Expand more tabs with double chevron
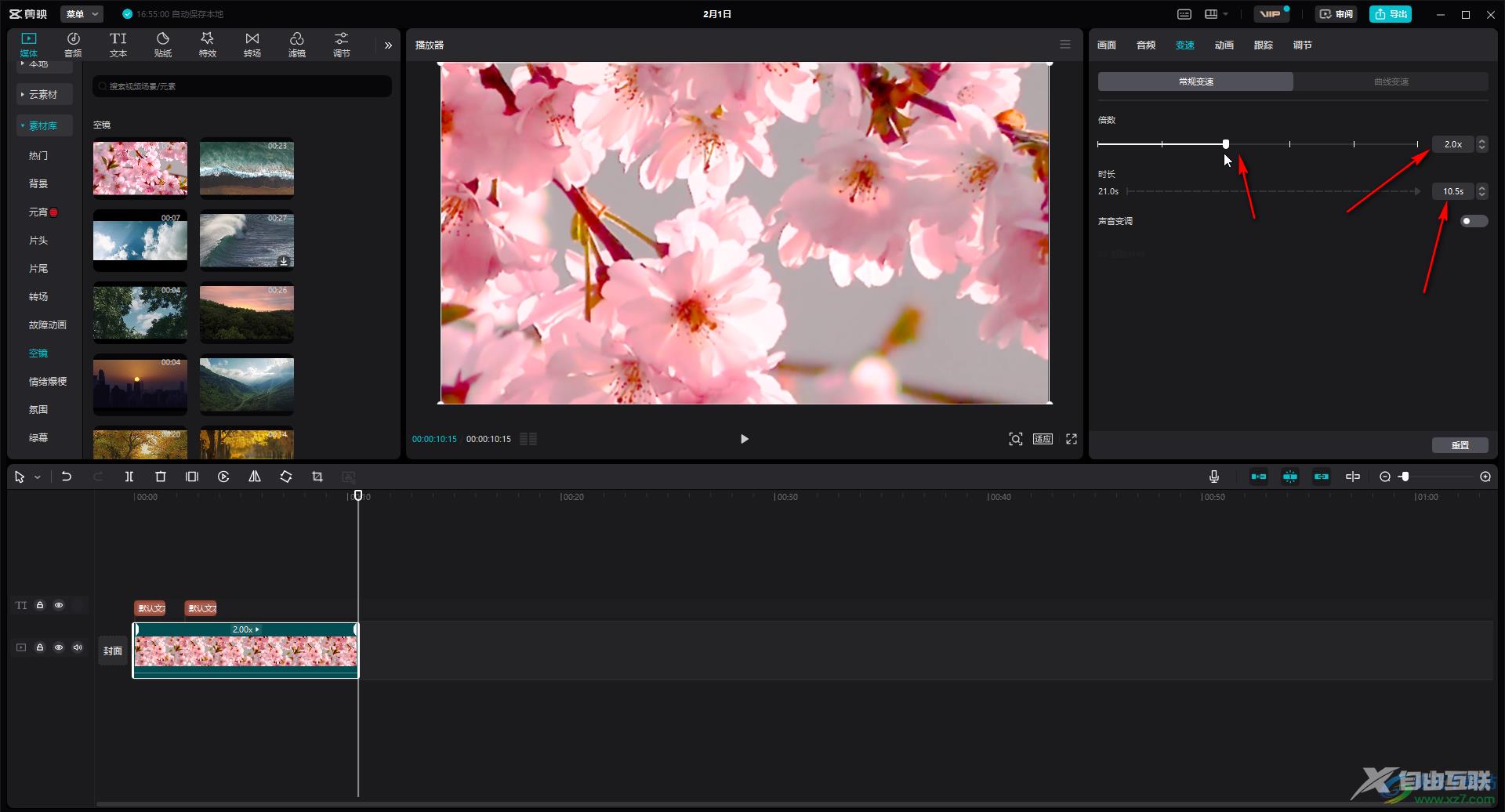This screenshot has height=812, width=1505. 388,45
